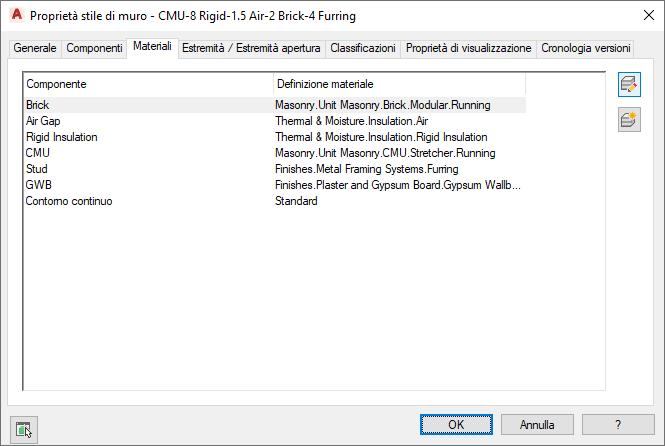Close the wall style properties dialog

pos(641,16)
